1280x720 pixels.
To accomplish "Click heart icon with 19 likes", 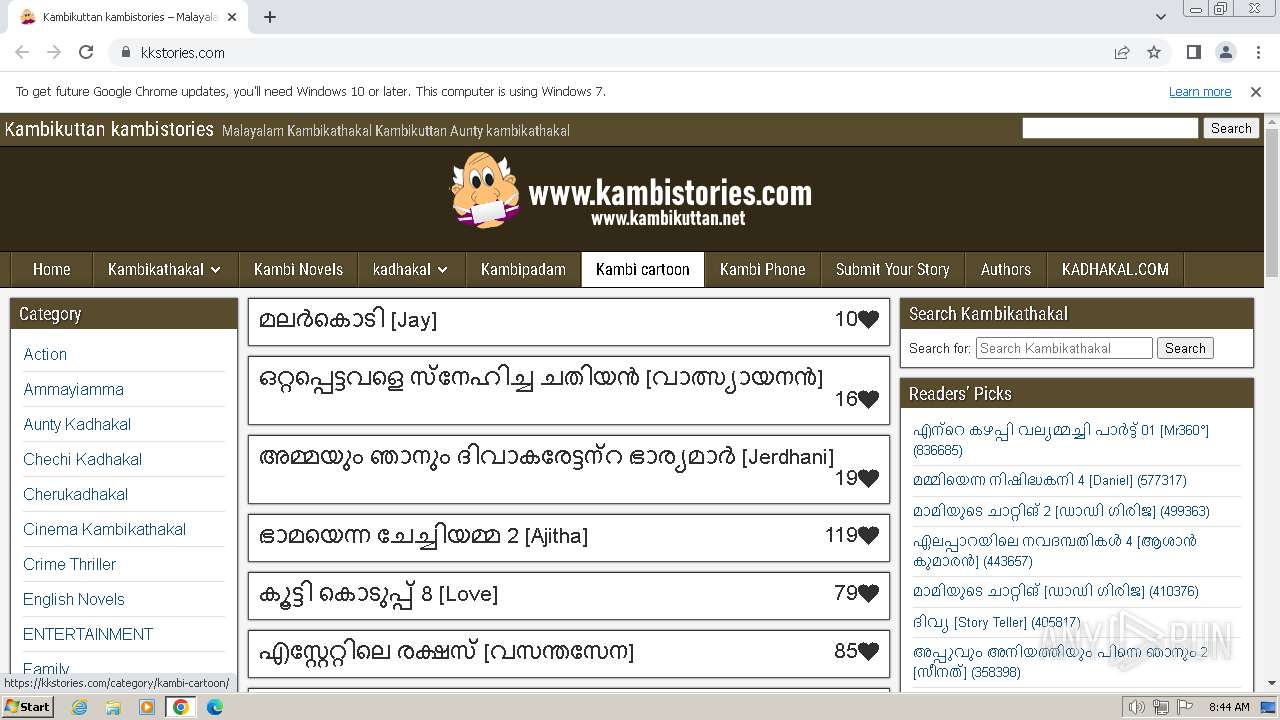I will [868, 478].
